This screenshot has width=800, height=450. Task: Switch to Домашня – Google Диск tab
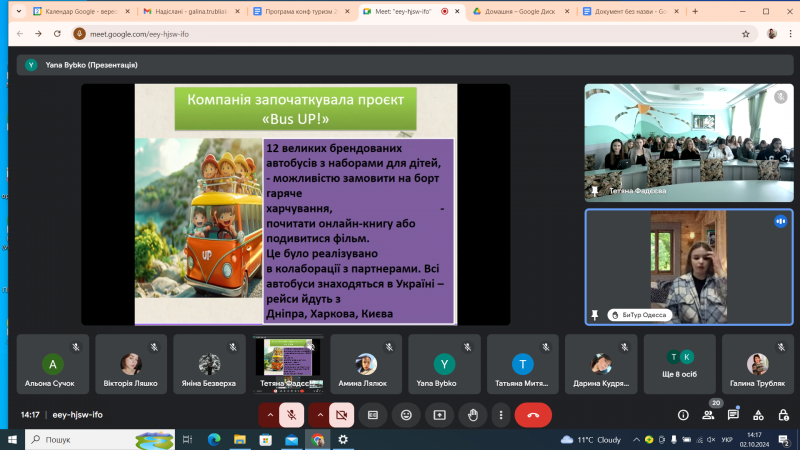(520, 11)
